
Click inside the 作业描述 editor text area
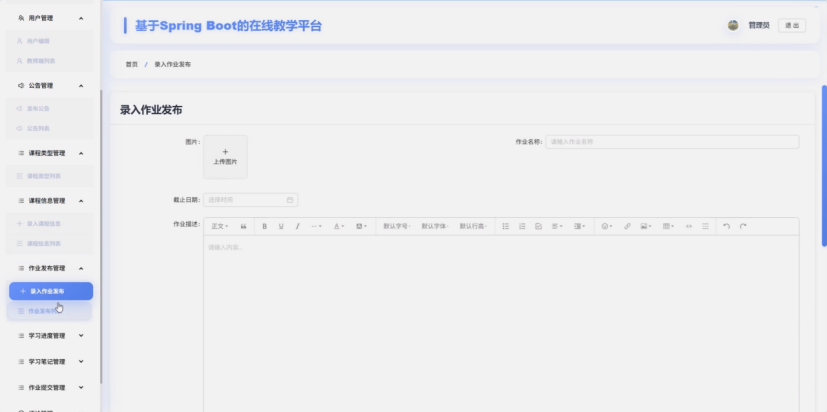[x=501, y=323]
